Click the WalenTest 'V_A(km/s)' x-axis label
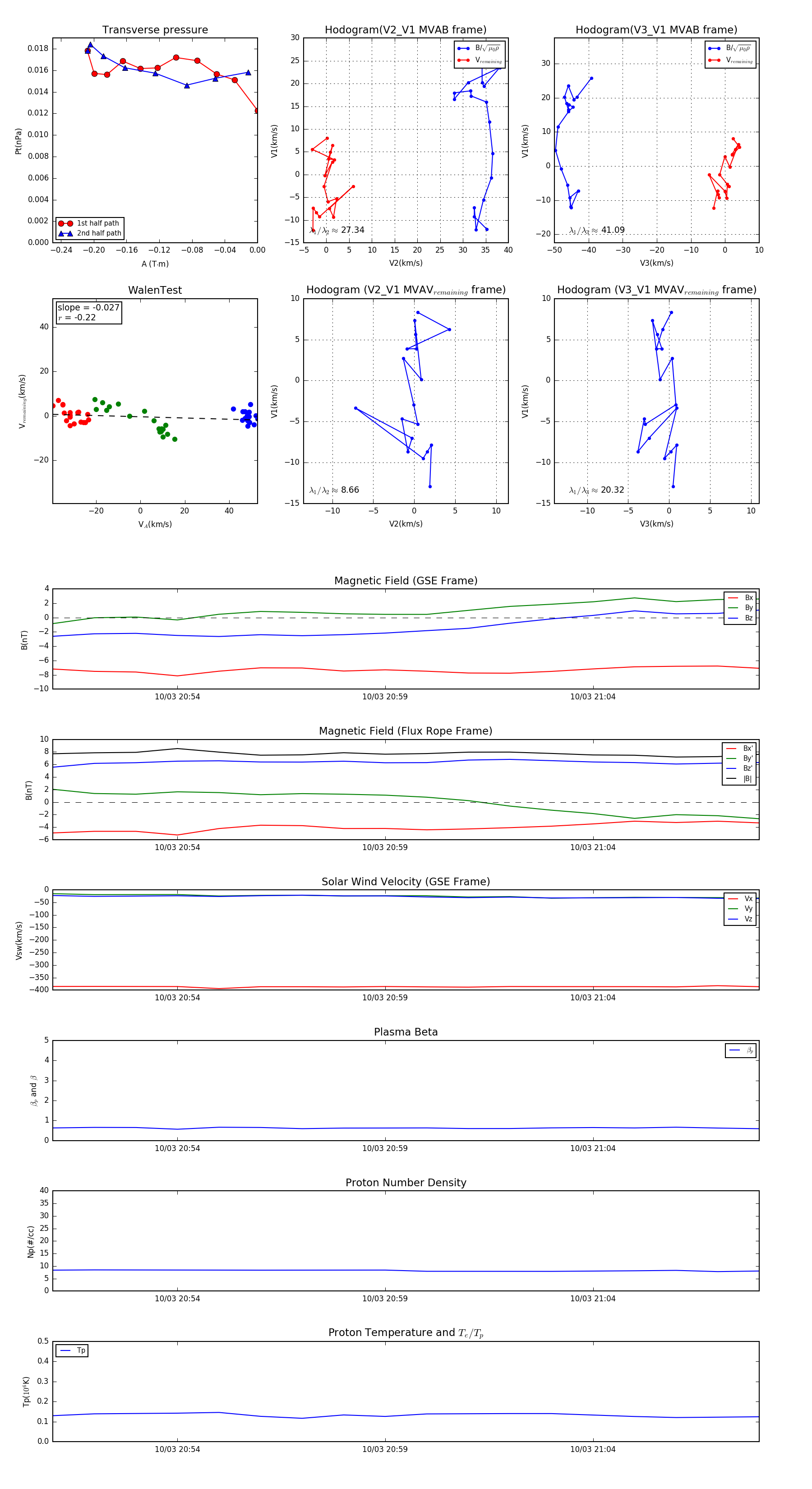The width and height of the screenshot is (812, 1489). pyautogui.click(x=155, y=524)
